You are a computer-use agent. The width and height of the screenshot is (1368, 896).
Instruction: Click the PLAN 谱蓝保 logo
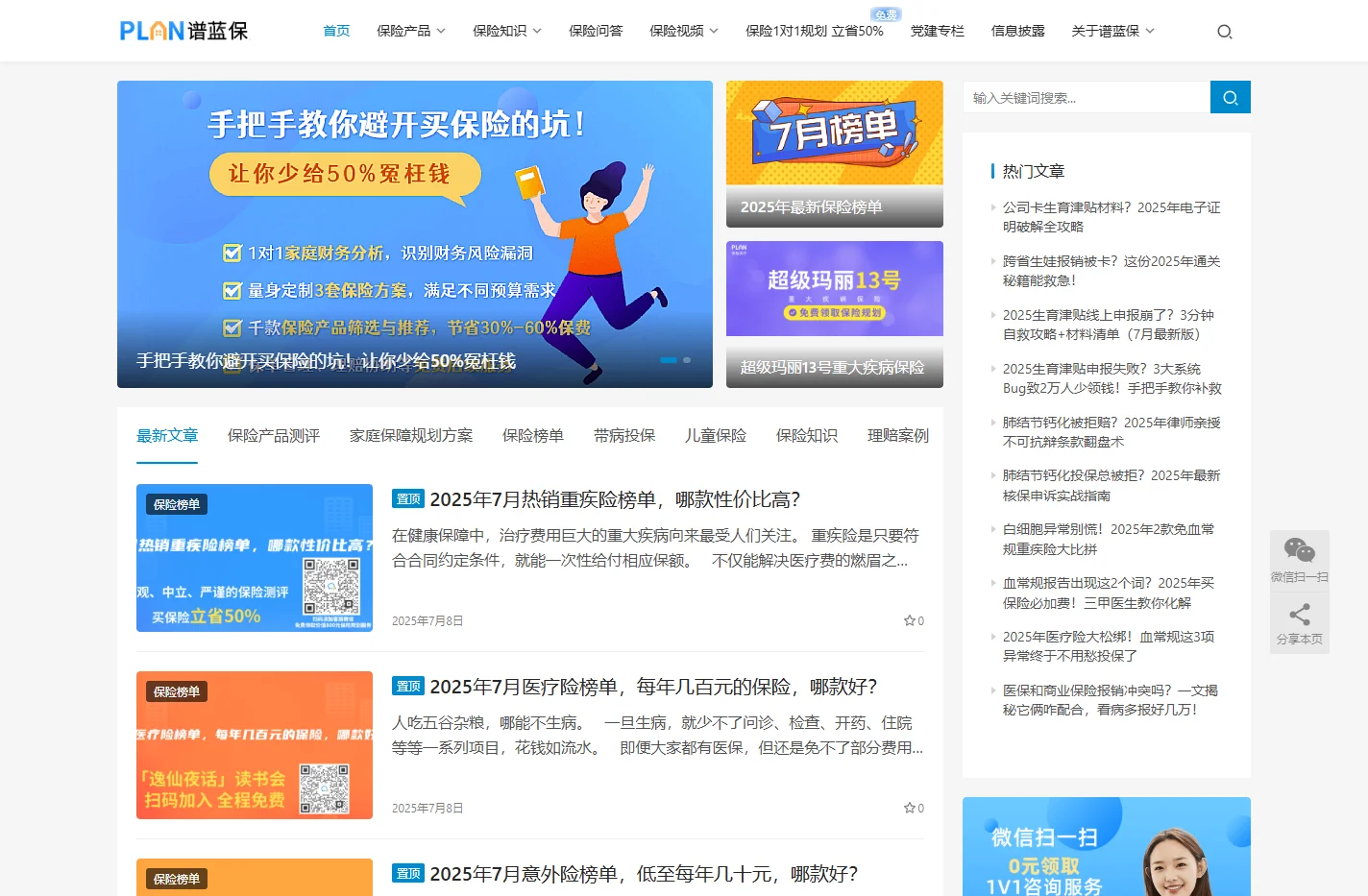[183, 31]
